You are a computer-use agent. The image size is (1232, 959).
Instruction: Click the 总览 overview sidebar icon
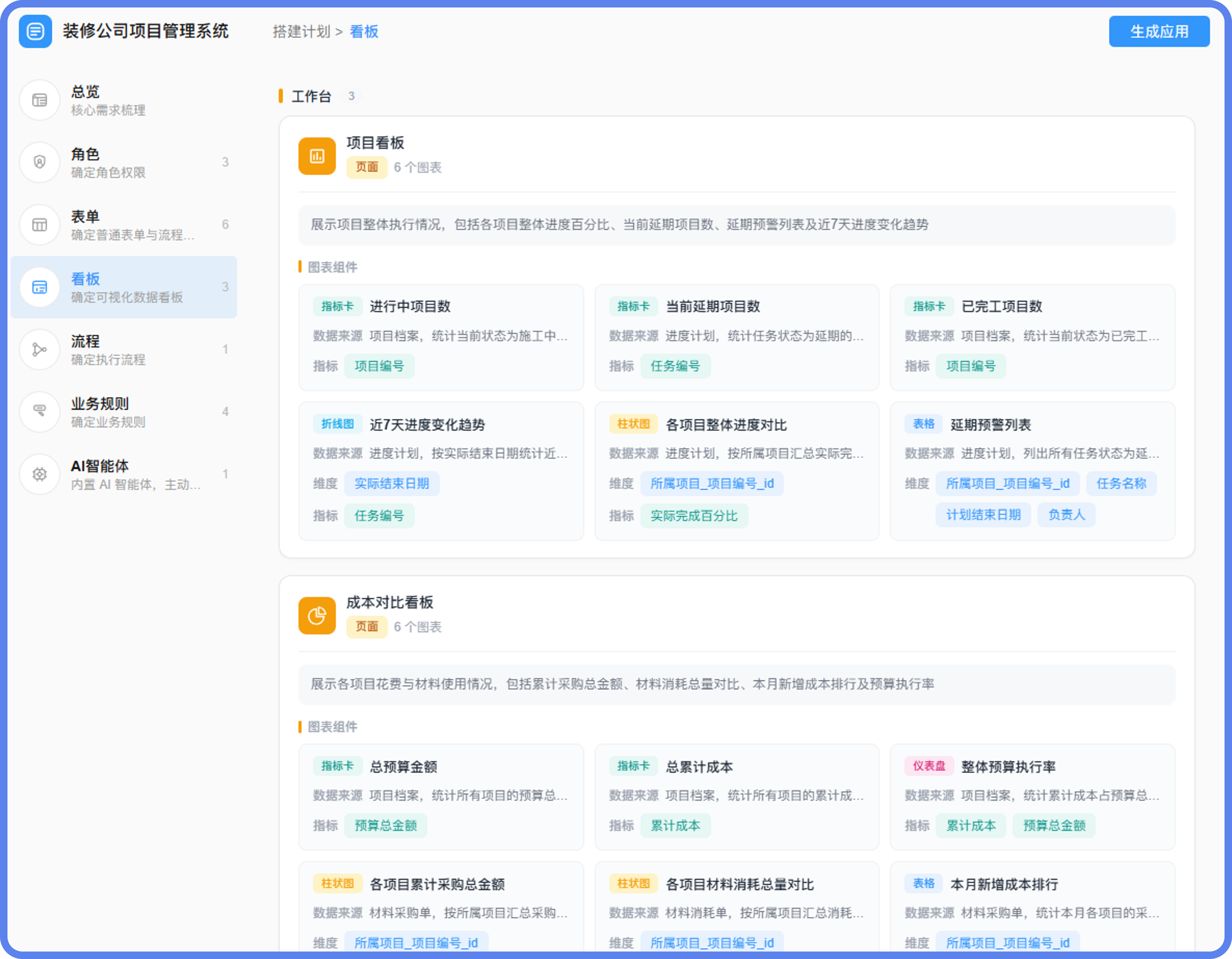(x=40, y=100)
